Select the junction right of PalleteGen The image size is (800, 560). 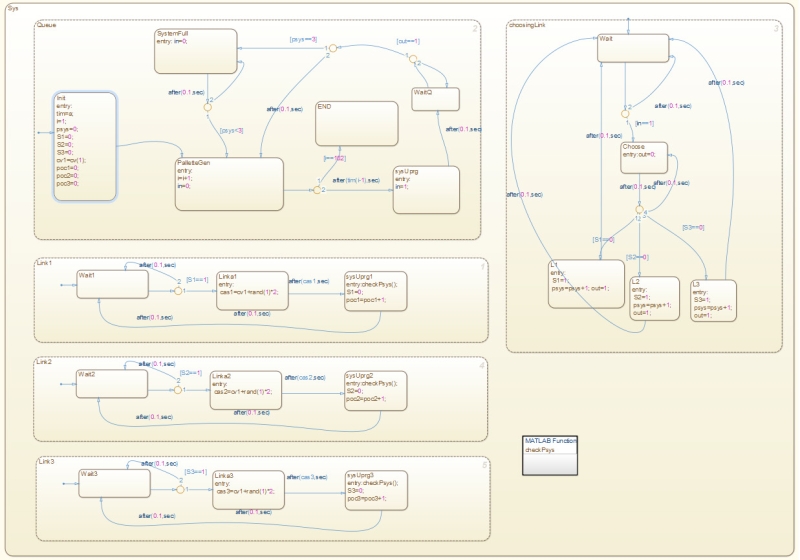[x=317, y=190]
